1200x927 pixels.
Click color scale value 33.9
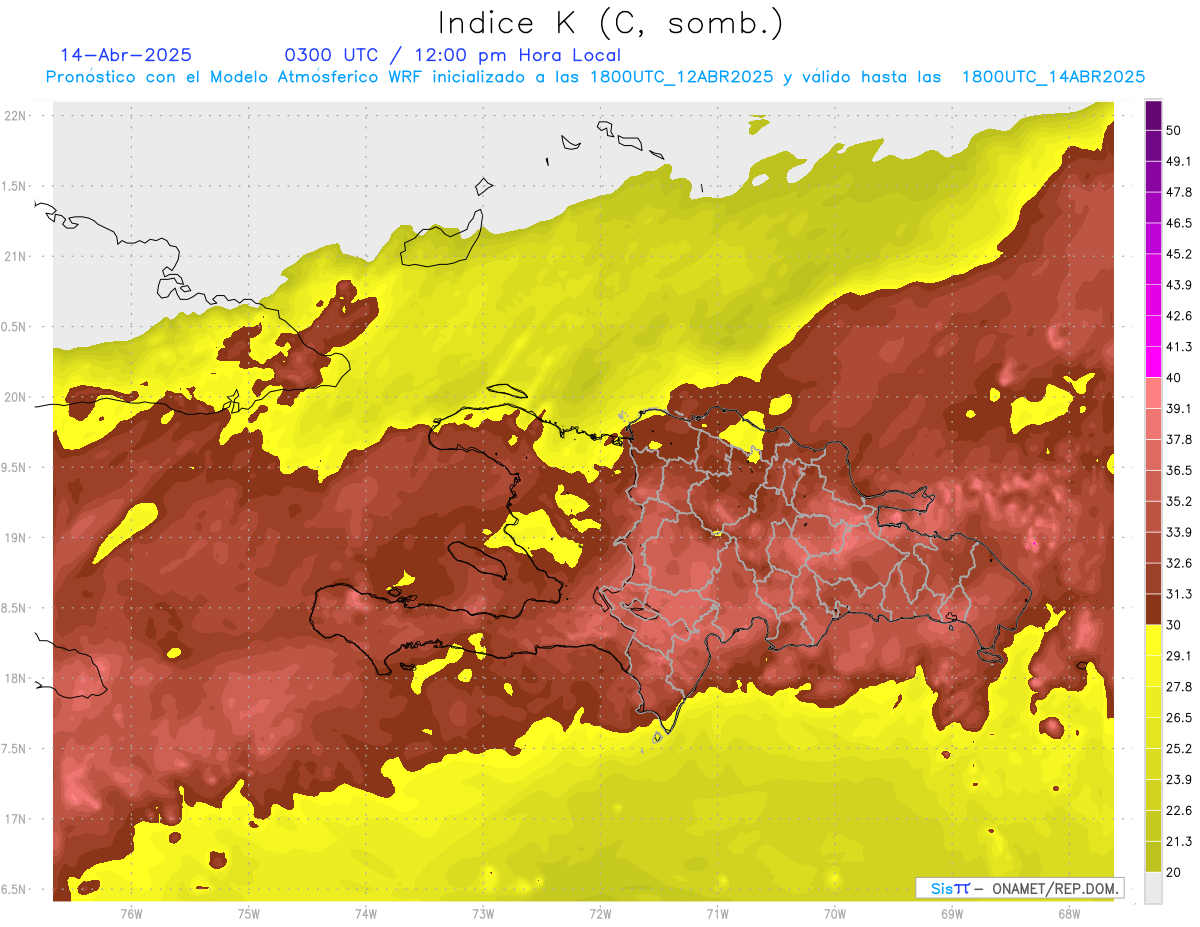click(x=1179, y=532)
